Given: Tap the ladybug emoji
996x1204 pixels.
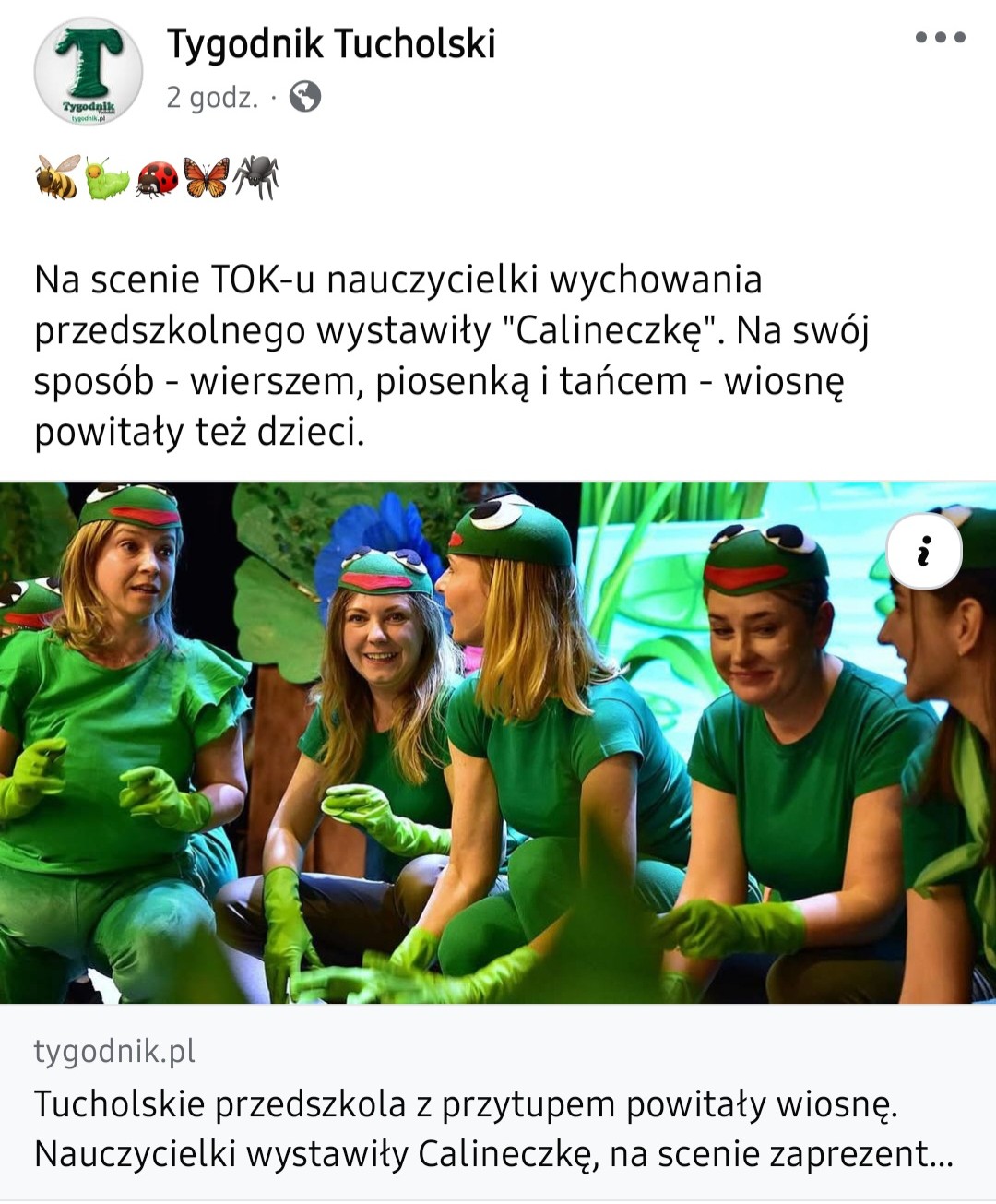Looking at the screenshot, I should [157, 178].
